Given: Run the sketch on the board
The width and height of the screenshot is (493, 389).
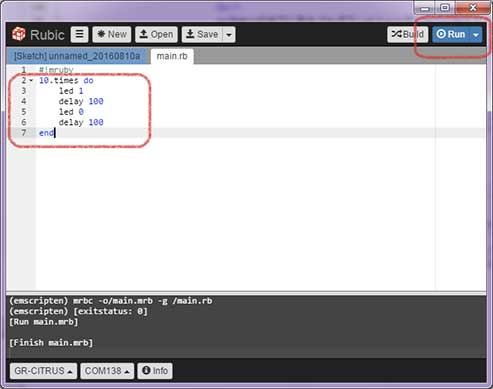Looking at the screenshot, I should [451, 34].
